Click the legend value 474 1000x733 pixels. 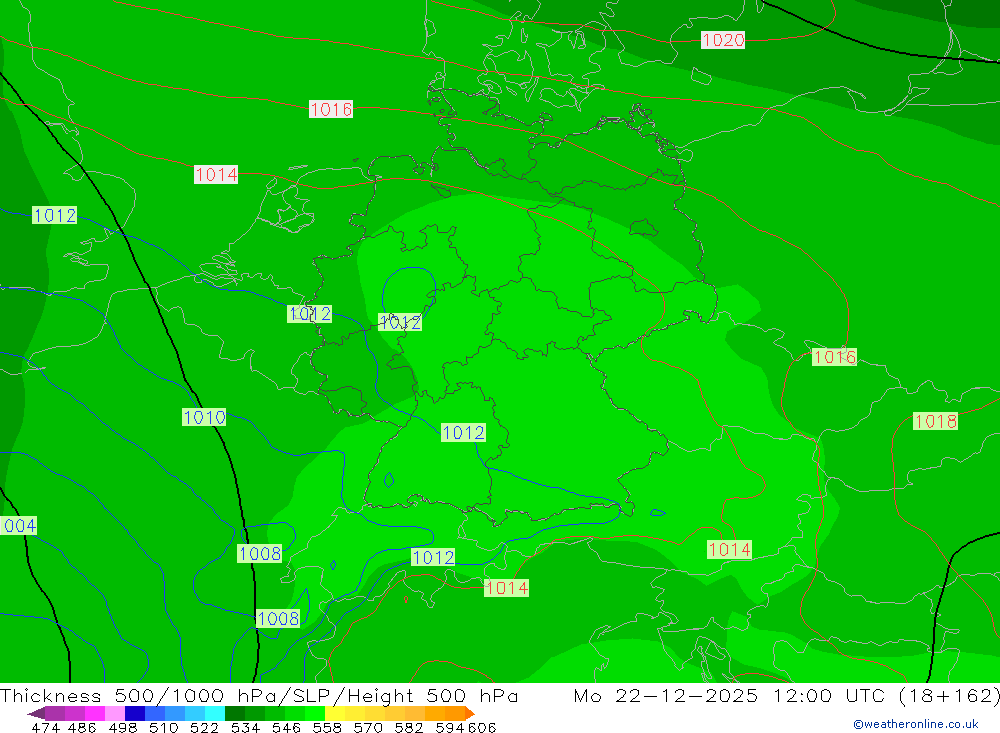click(45, 728)
